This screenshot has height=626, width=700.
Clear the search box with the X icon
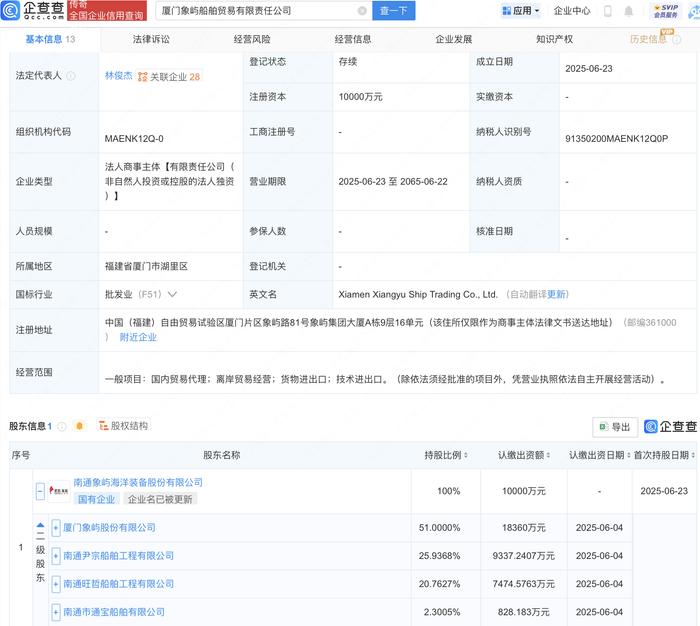pyautogui.click(x=362, y=11)
